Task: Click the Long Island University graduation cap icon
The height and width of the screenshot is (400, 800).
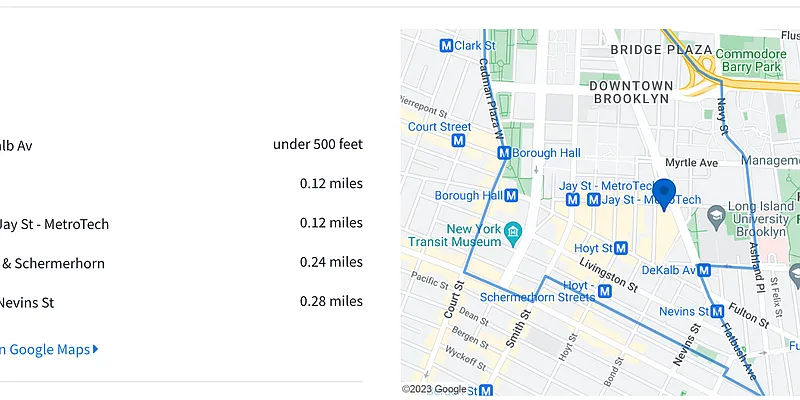Action: [x=717, y=216]
